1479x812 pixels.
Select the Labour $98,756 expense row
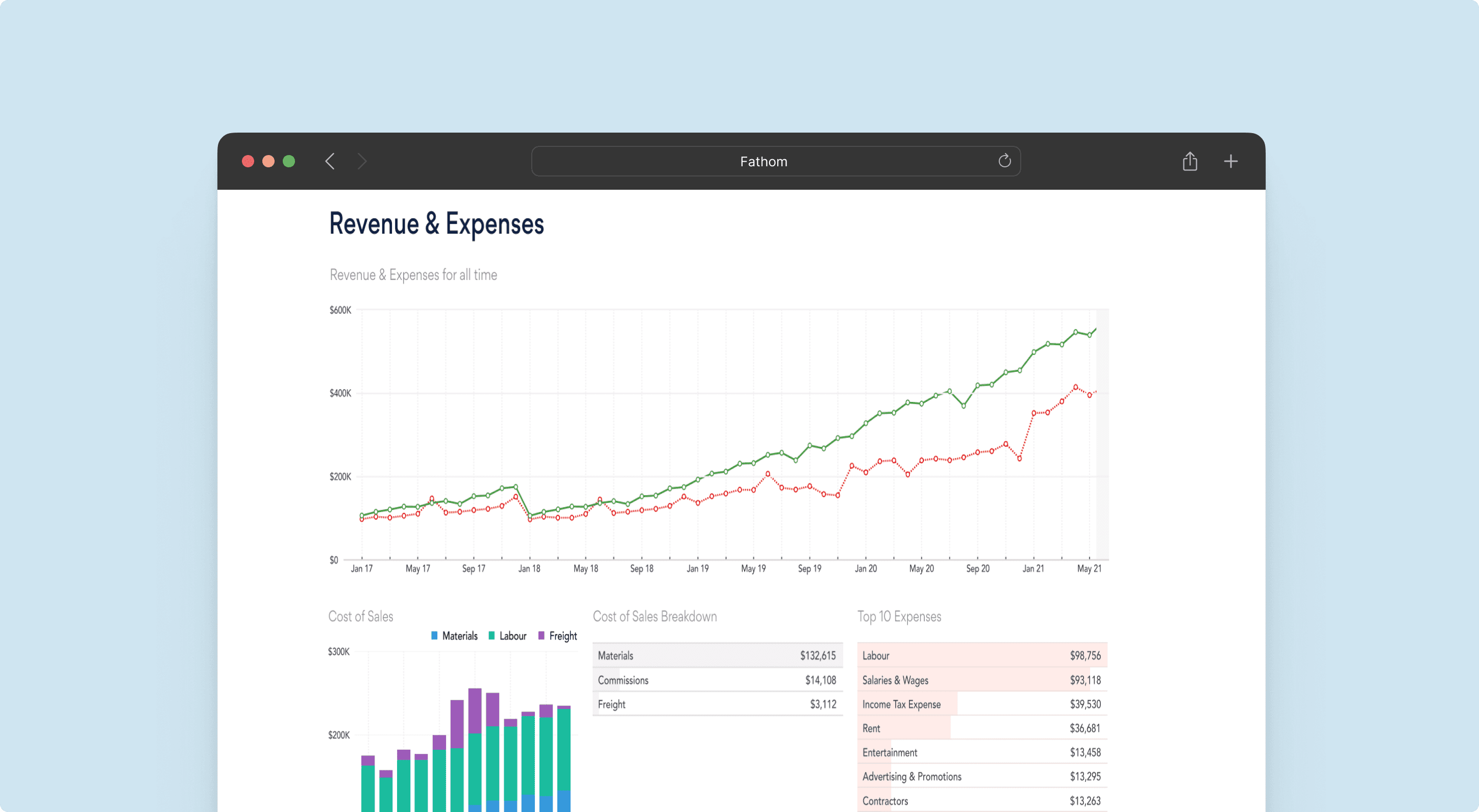click(x=982, y=655)
